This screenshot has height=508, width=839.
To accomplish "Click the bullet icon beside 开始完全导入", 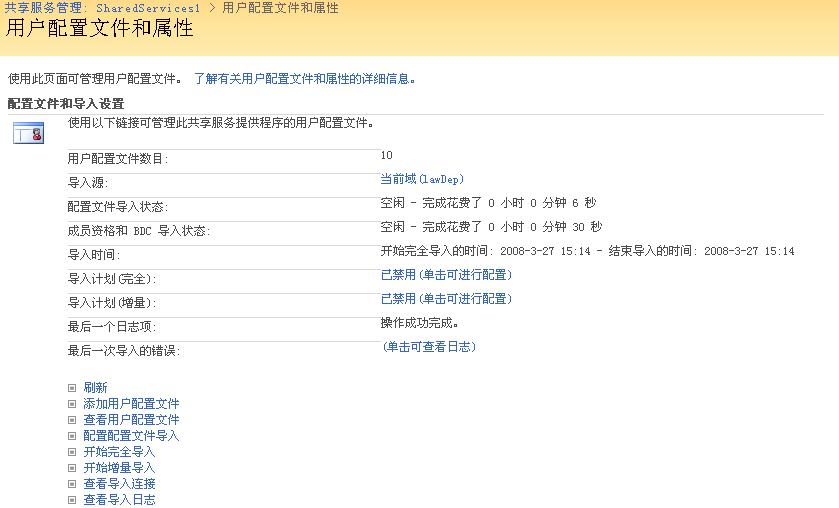I will pos(72,452).
